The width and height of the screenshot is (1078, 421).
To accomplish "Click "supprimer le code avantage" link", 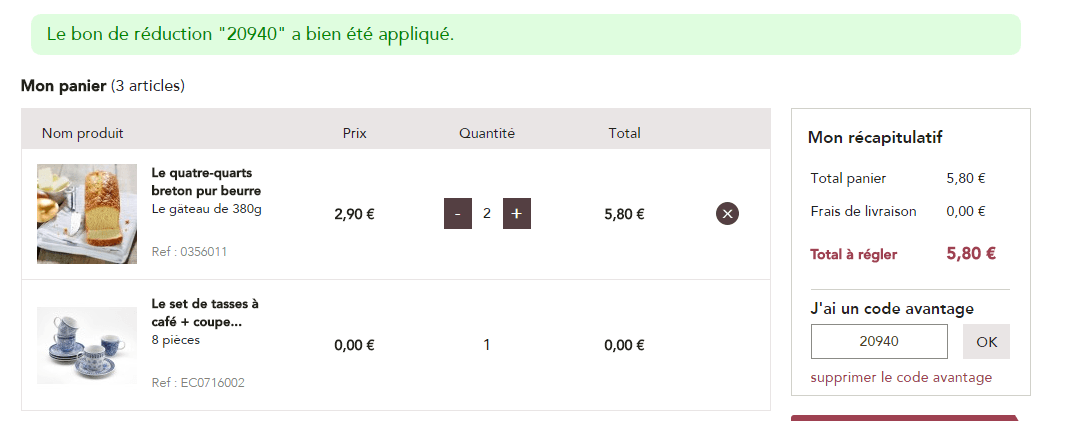I will pyautogui.click(x=901, y=377).
